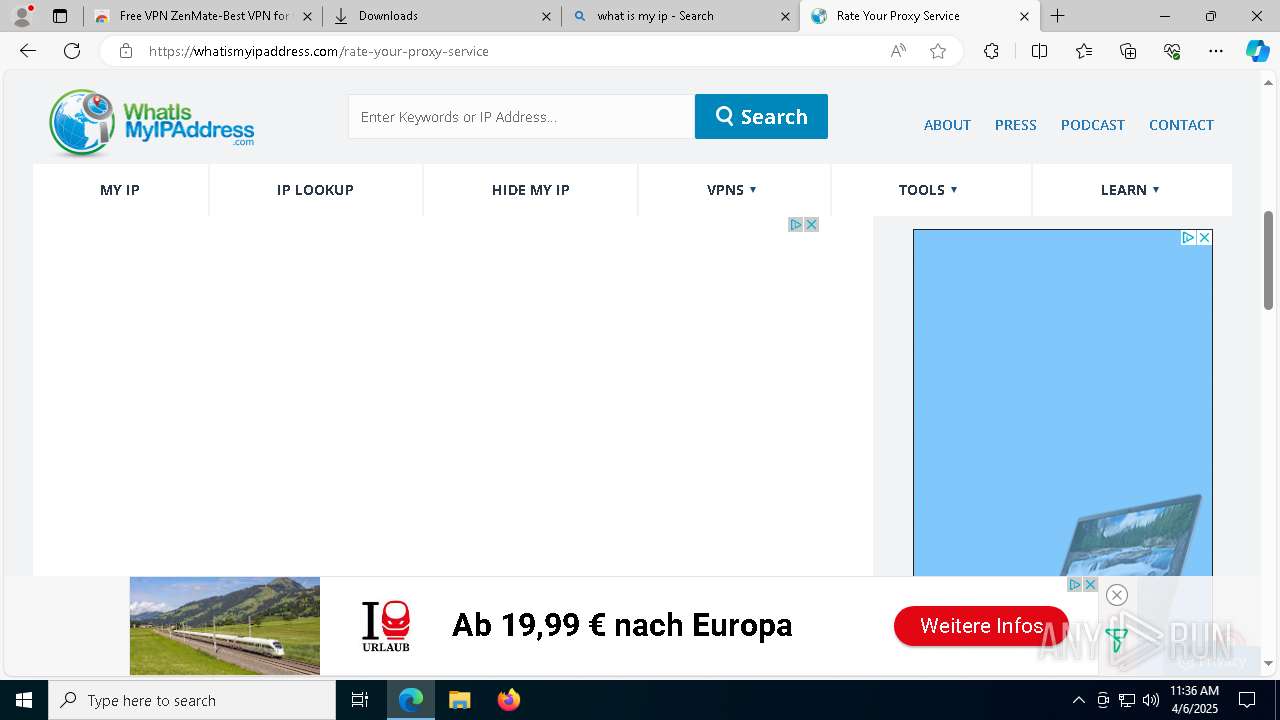Open the notification center
This screenshot has width=1280, height=720.
tap(1247, 700)
